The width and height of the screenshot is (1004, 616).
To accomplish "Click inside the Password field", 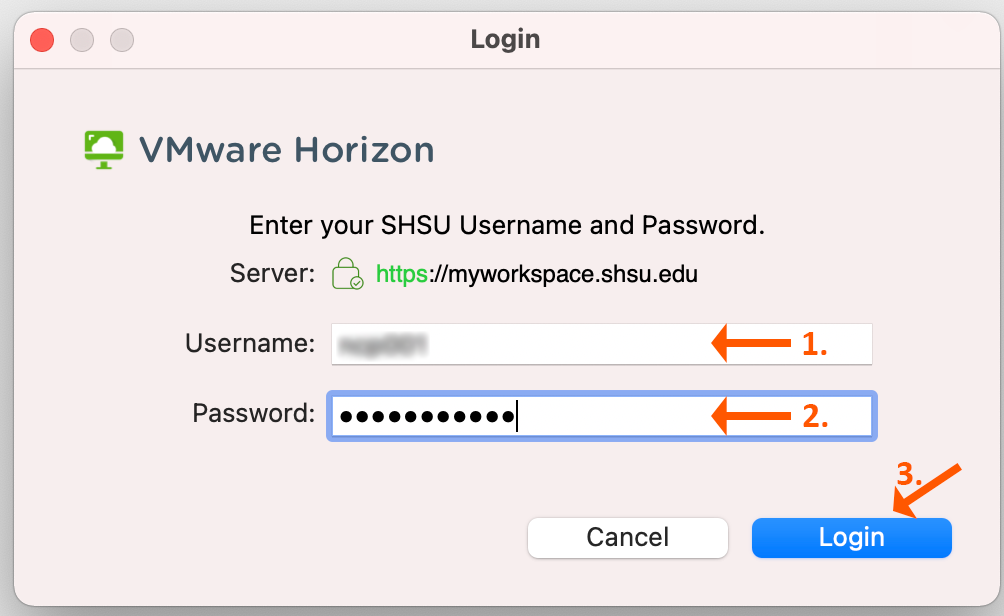I will click(x=600, y=415).
